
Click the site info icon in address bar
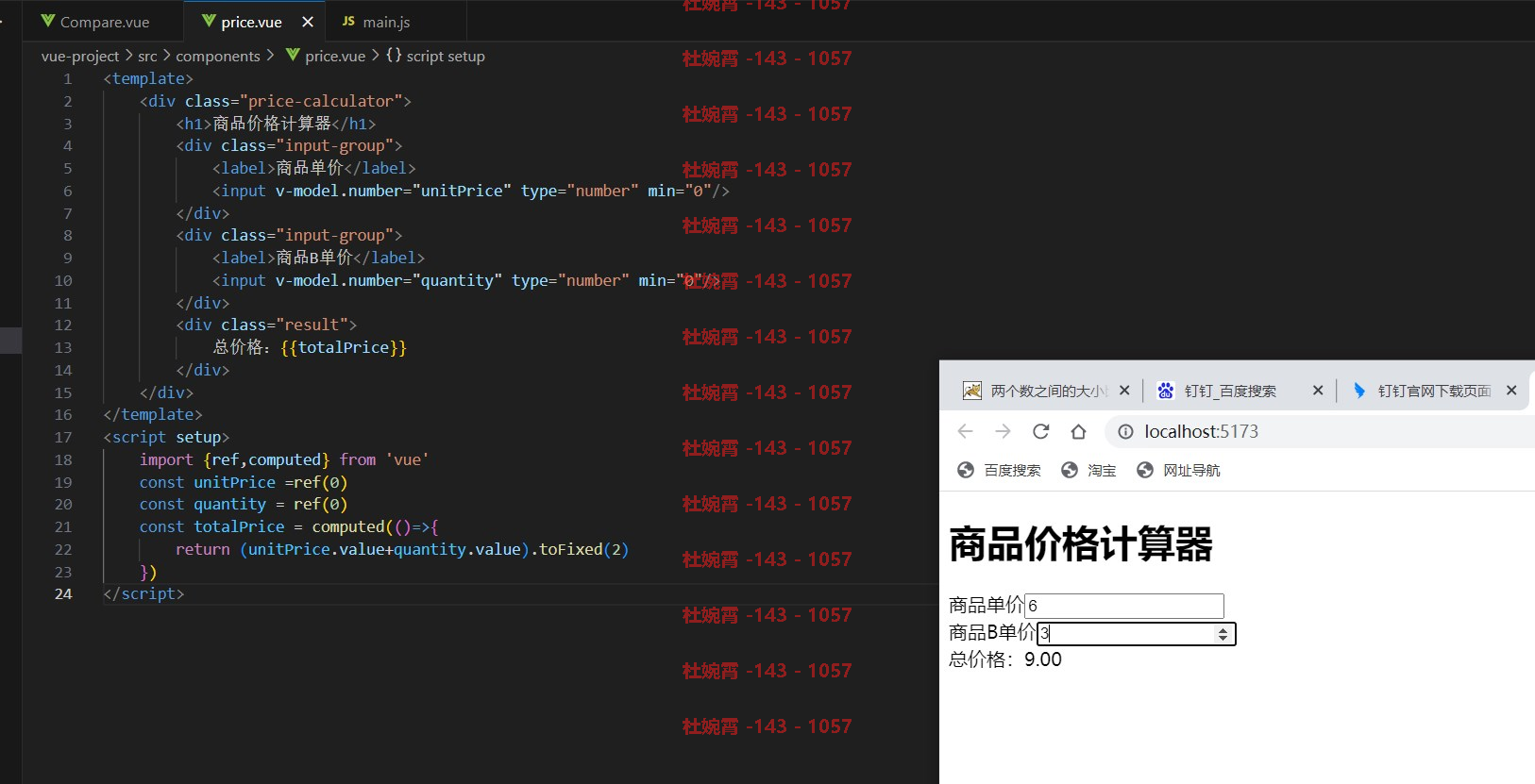[x=1125, y=432]
